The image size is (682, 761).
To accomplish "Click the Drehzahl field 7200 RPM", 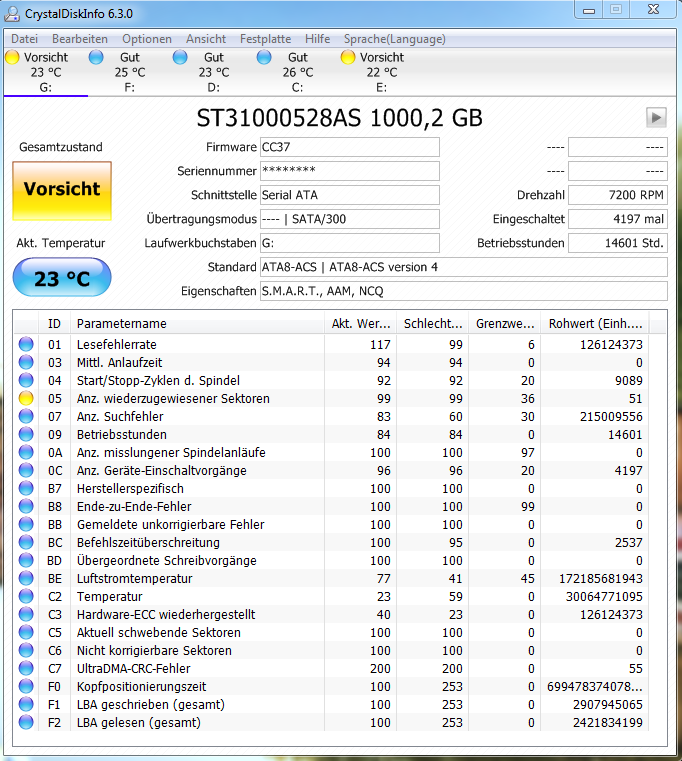I will click(x=617, y=195).
